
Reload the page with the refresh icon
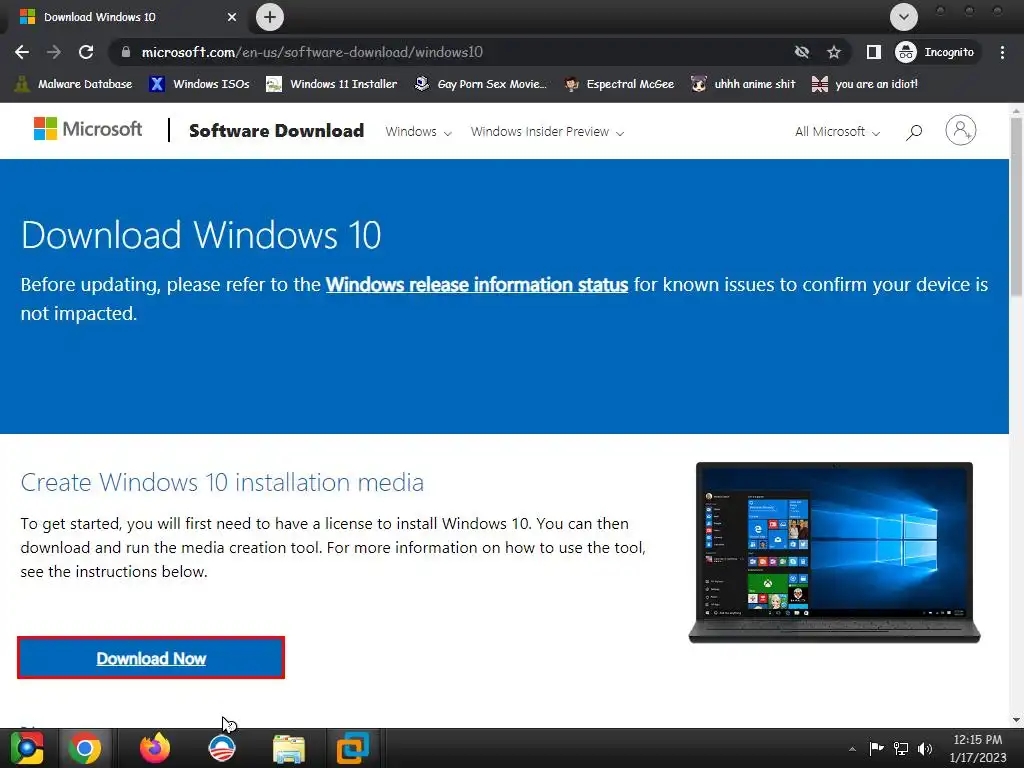[x=86, y=52]
